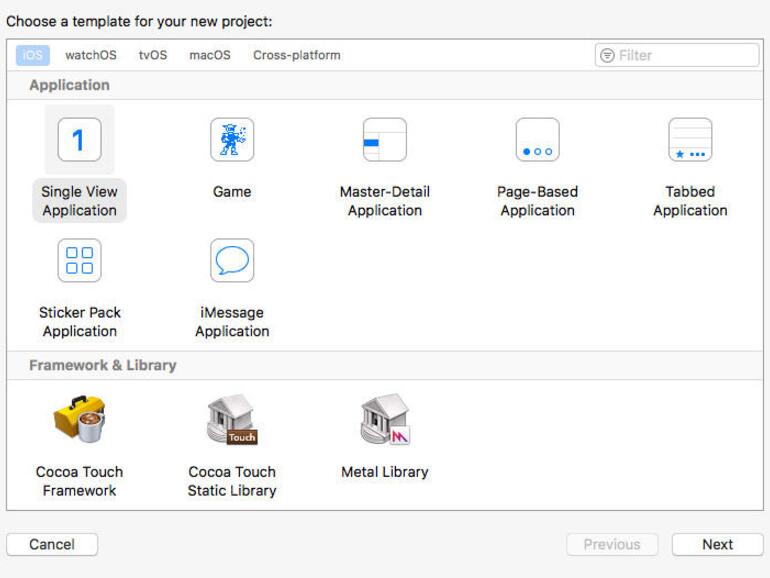Click the filter icon in search field
The height and width of the screenshot is (578, 770).
click(607, 55)
